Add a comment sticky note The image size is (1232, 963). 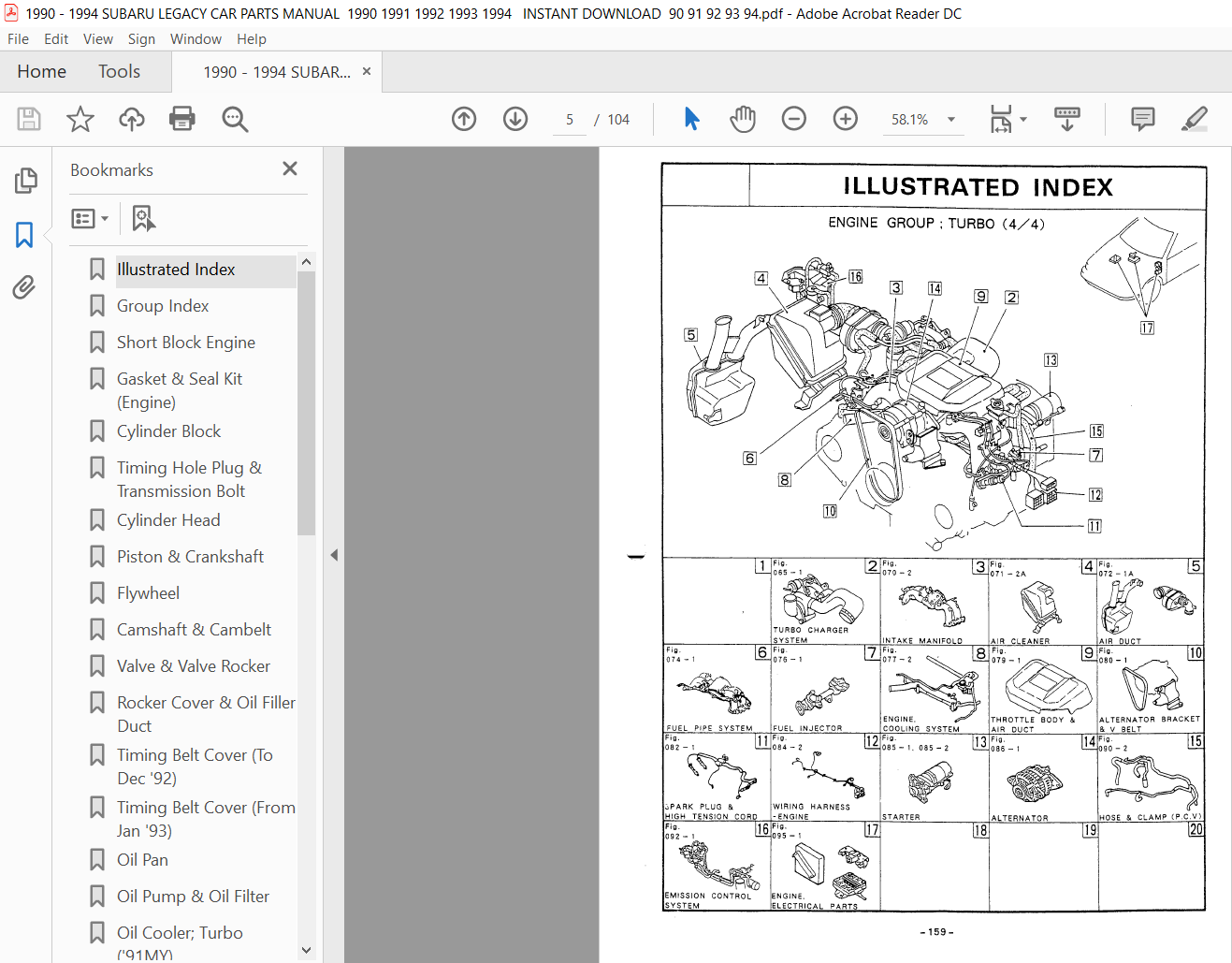pyautogui.click(x=1143, y=119)
